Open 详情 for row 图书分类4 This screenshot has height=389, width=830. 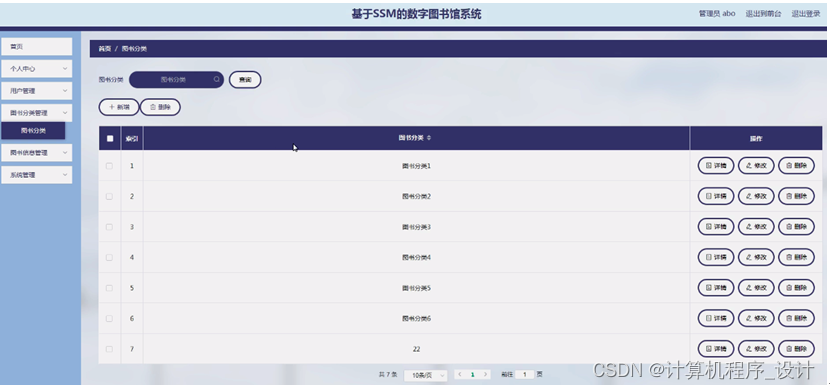point(716,257)
